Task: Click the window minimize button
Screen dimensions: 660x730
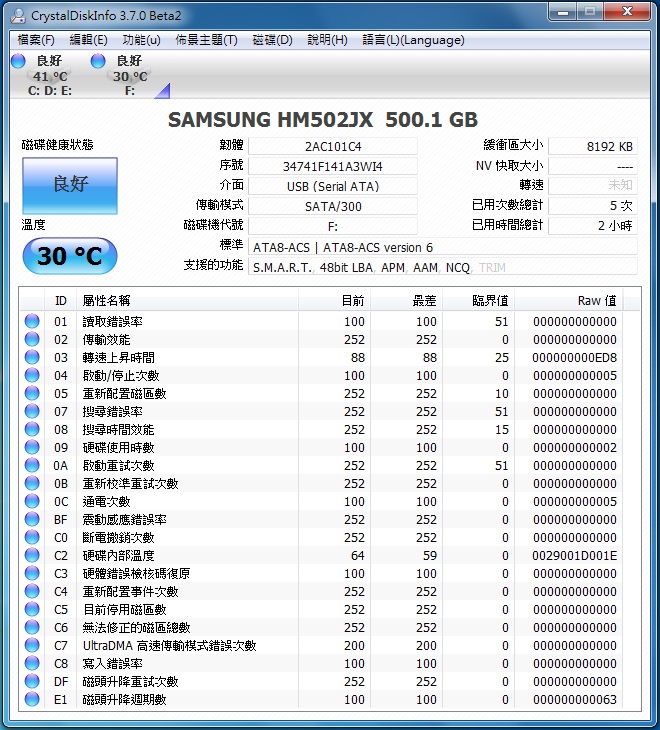Action: coord(563,12)
